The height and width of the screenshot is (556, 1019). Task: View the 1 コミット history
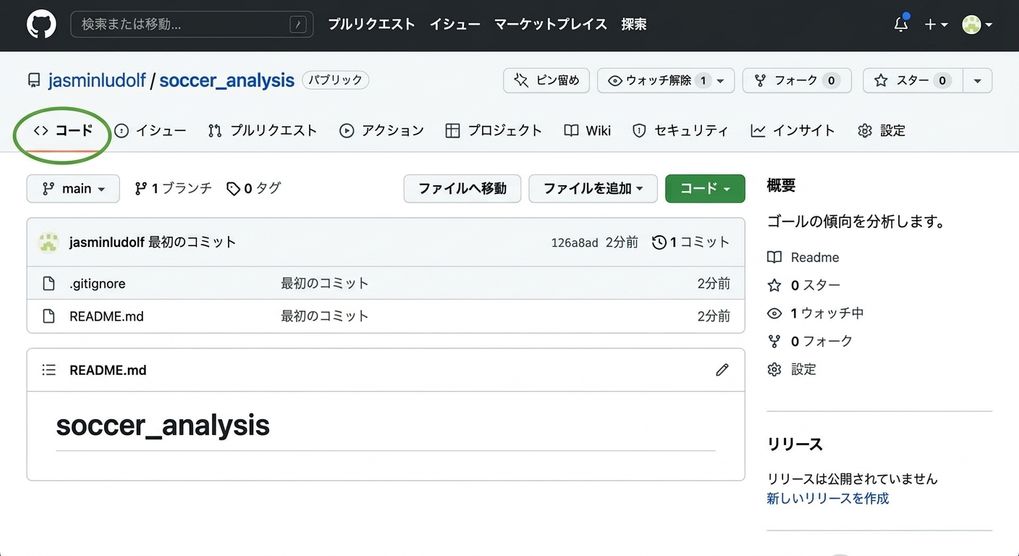(690, 242)
